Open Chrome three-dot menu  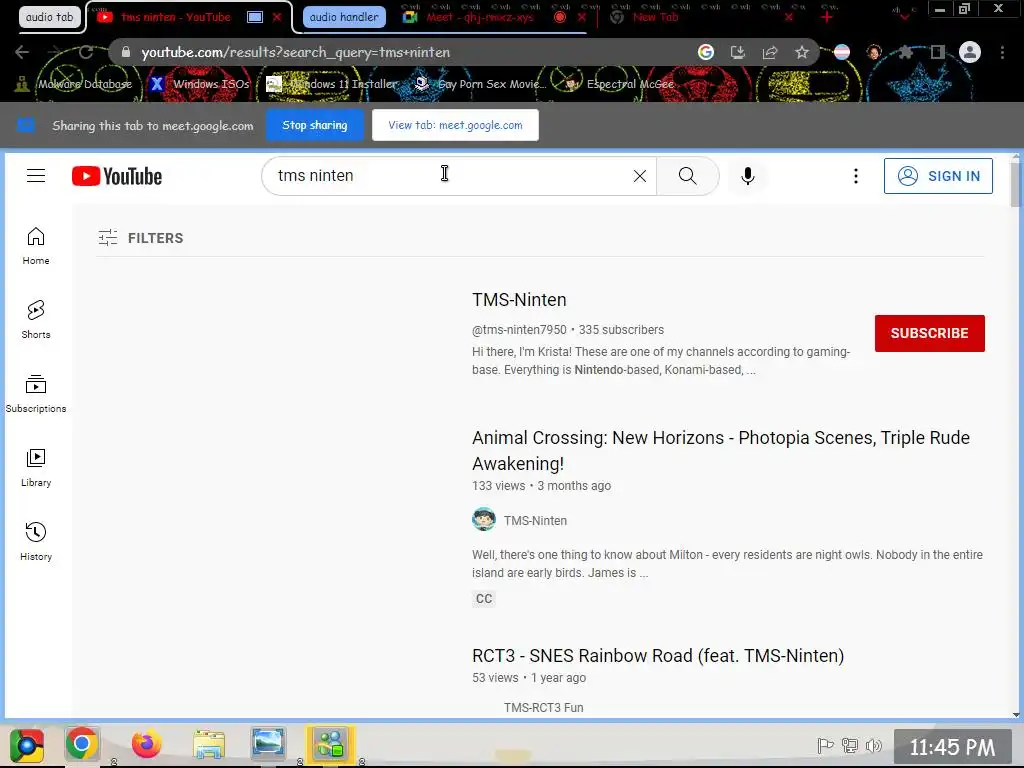click(1002, 52)
